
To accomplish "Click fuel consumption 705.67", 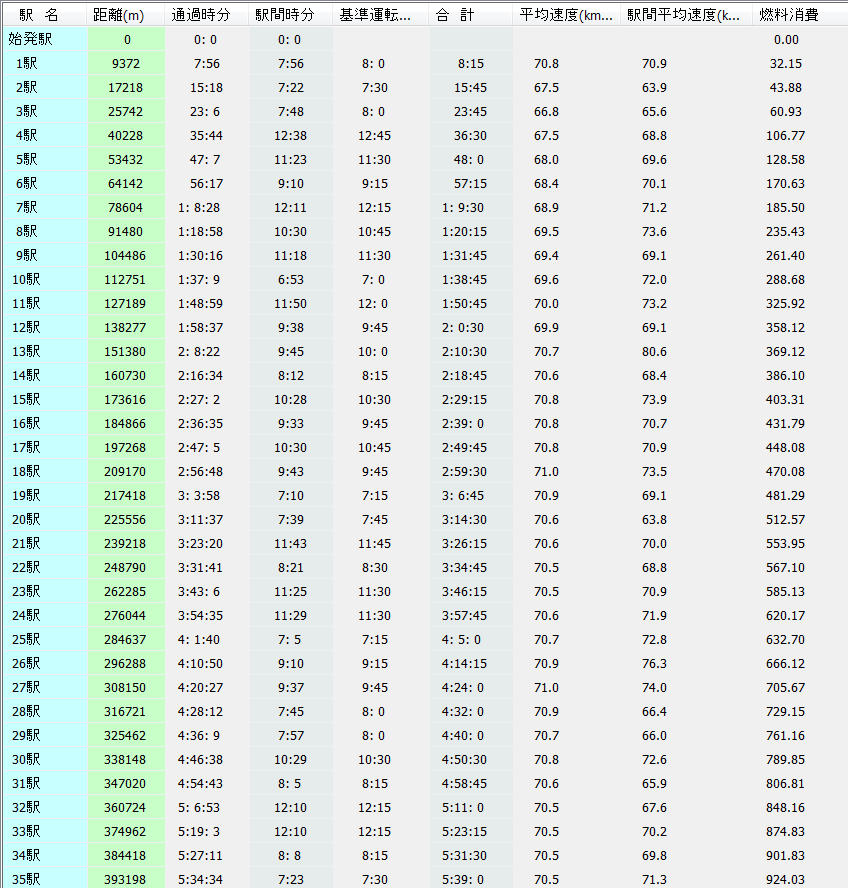I will [785, 688].
